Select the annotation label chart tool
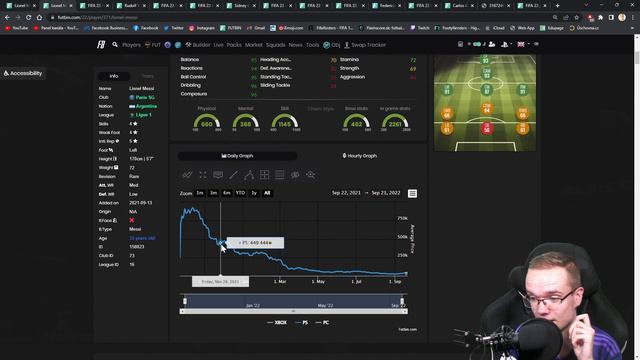This screenshot has height=360, width=640. tap(218, 175)
